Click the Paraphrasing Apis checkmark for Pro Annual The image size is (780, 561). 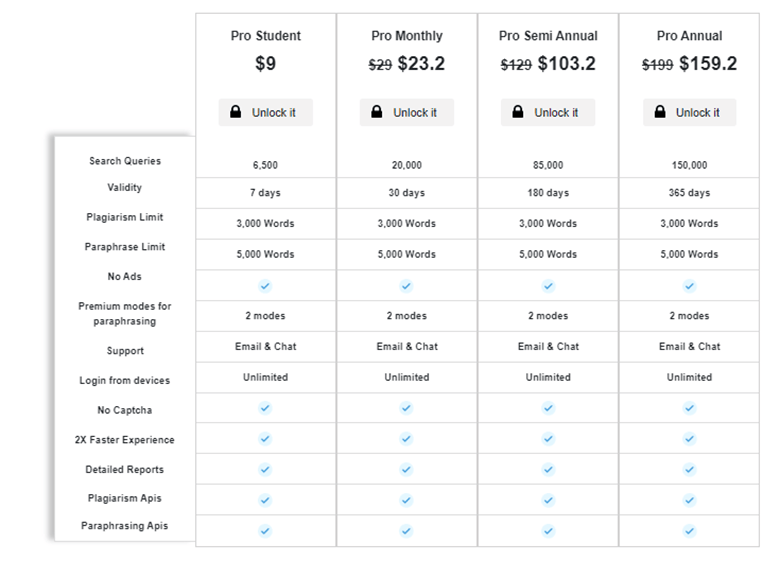(689, 531)
